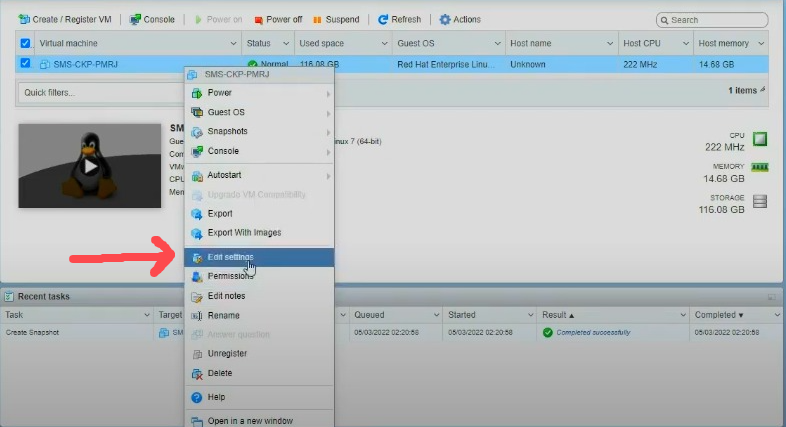Click the Autostart menu icon
The height and width of the screenshot is (427, 786).
pos(197,175)
